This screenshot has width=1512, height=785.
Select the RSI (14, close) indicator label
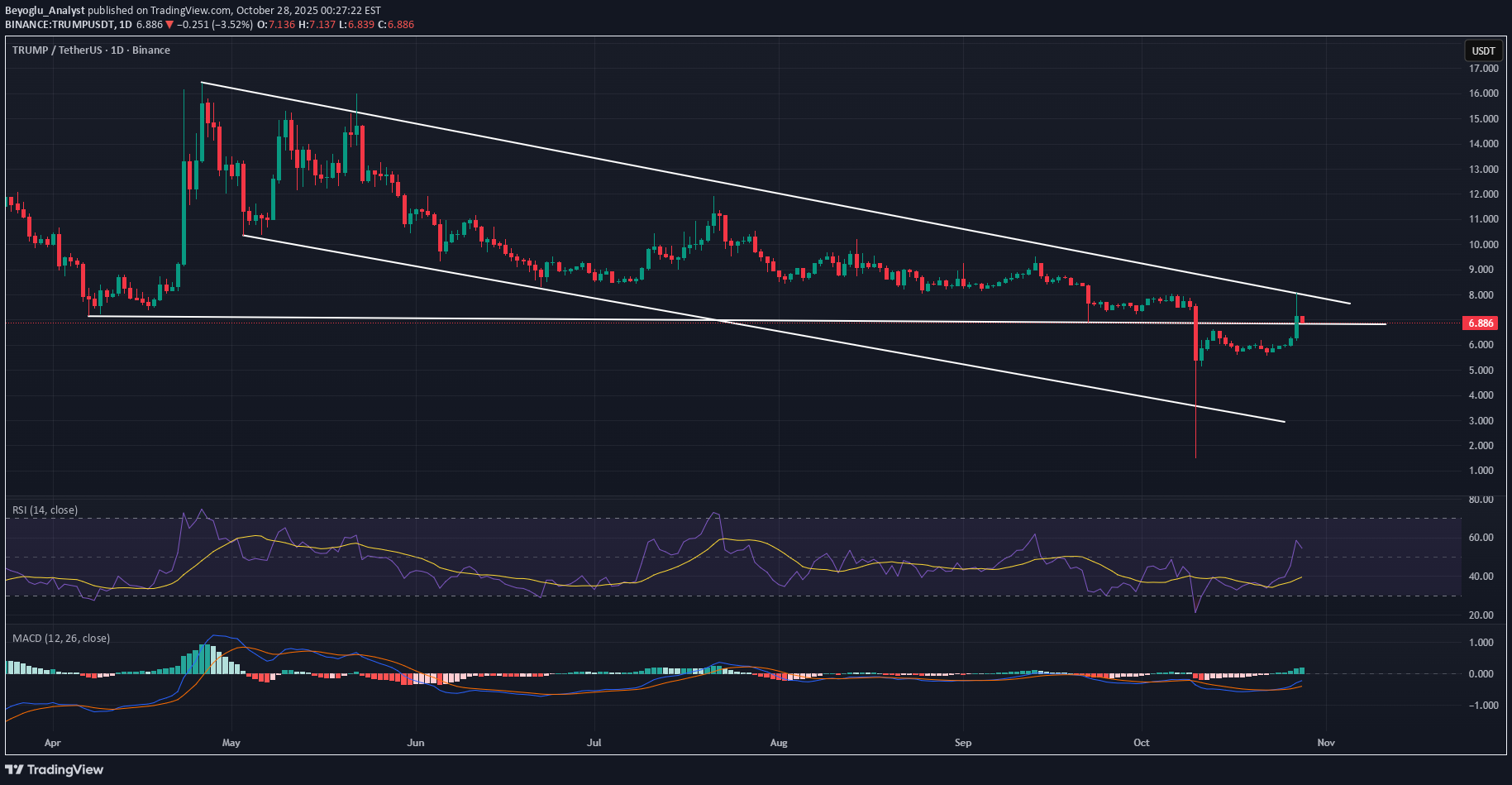45,510
